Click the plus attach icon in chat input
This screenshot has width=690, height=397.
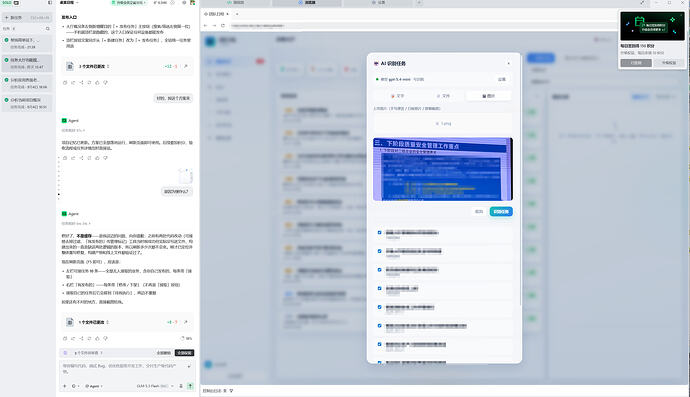tap(65, 386)
